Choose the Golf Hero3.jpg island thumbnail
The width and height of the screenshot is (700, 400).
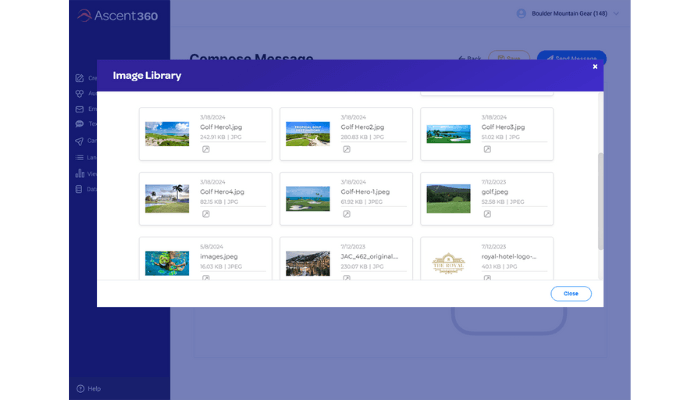click(448, 134)
